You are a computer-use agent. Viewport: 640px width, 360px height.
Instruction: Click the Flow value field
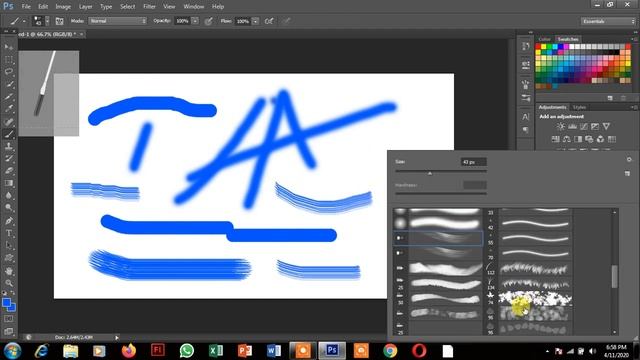242,21
